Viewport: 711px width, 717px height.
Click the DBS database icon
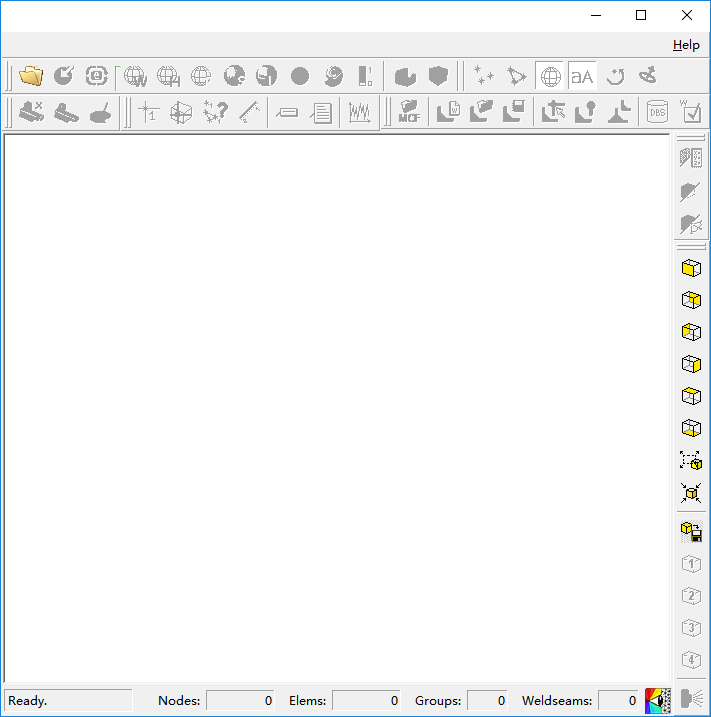pyautogui.click(x=658, y=112)
